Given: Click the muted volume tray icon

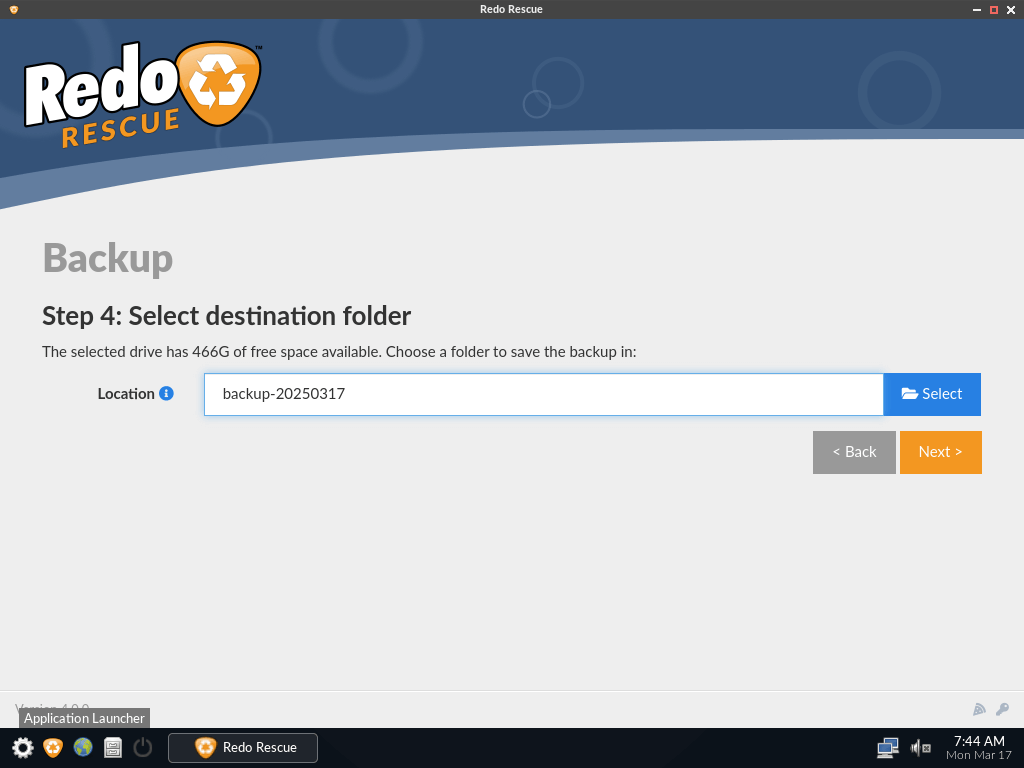Looking at the screenshot, I should [x=921, y=748].
